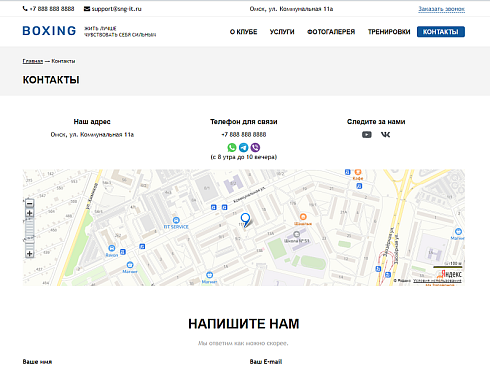490x368 pixels.
Task: Click the envelope icon beside support email
Action: 87,9
